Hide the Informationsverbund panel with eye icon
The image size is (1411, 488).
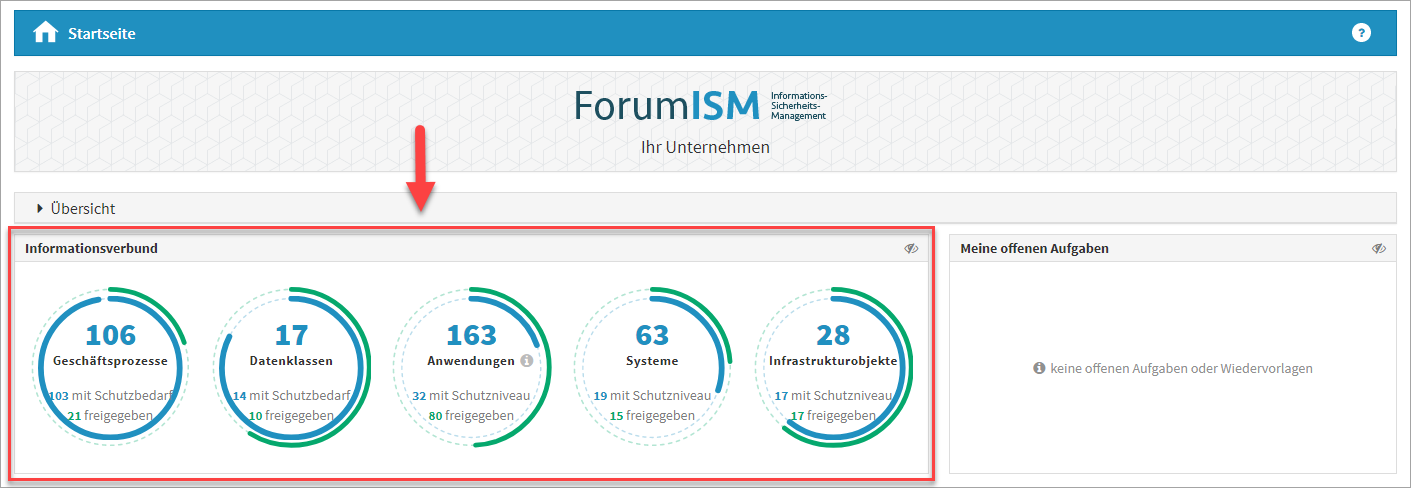click(911, 248)
